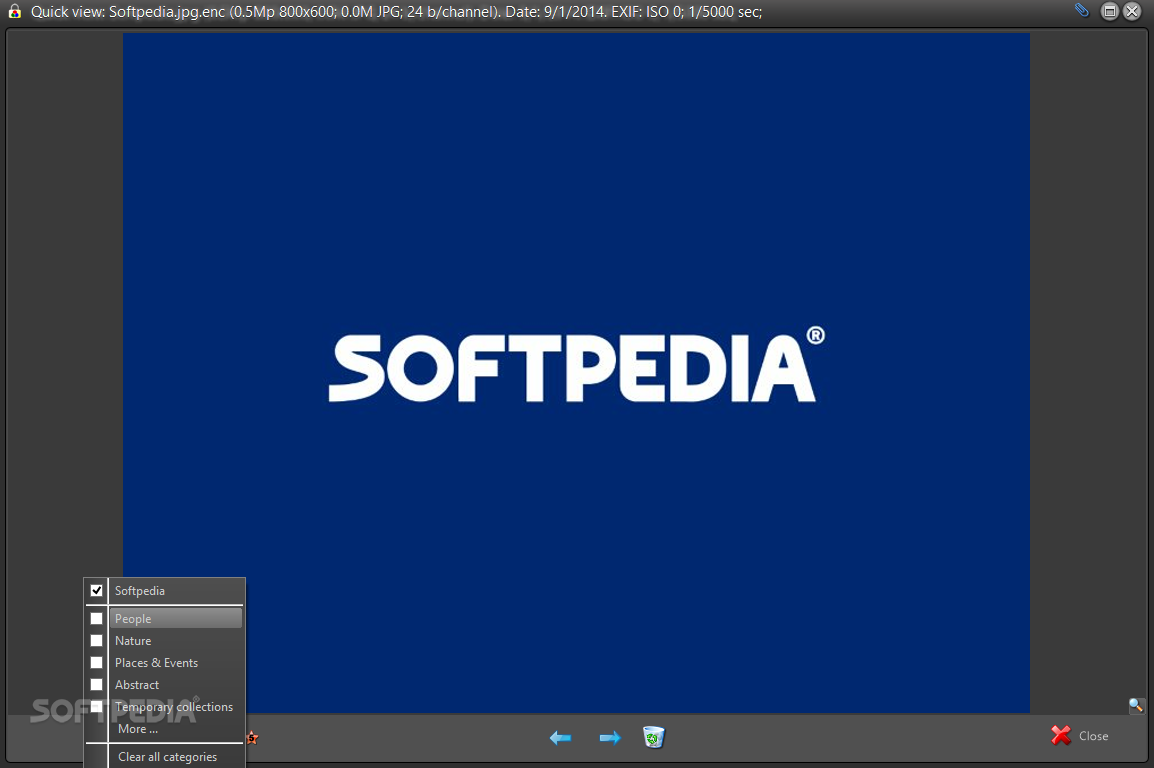
Task: Select the People menu entry label
Action: (132, 619)
